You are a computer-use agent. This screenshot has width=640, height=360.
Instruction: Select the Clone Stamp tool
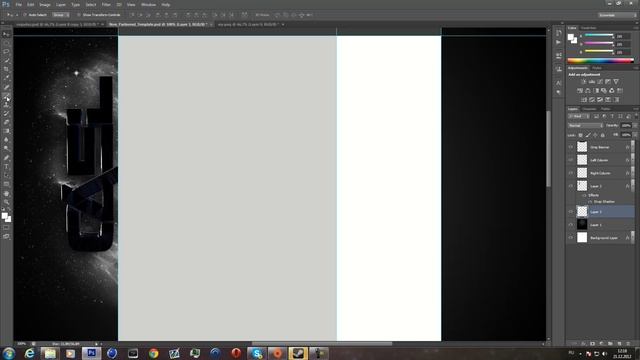tap(6, 105)
